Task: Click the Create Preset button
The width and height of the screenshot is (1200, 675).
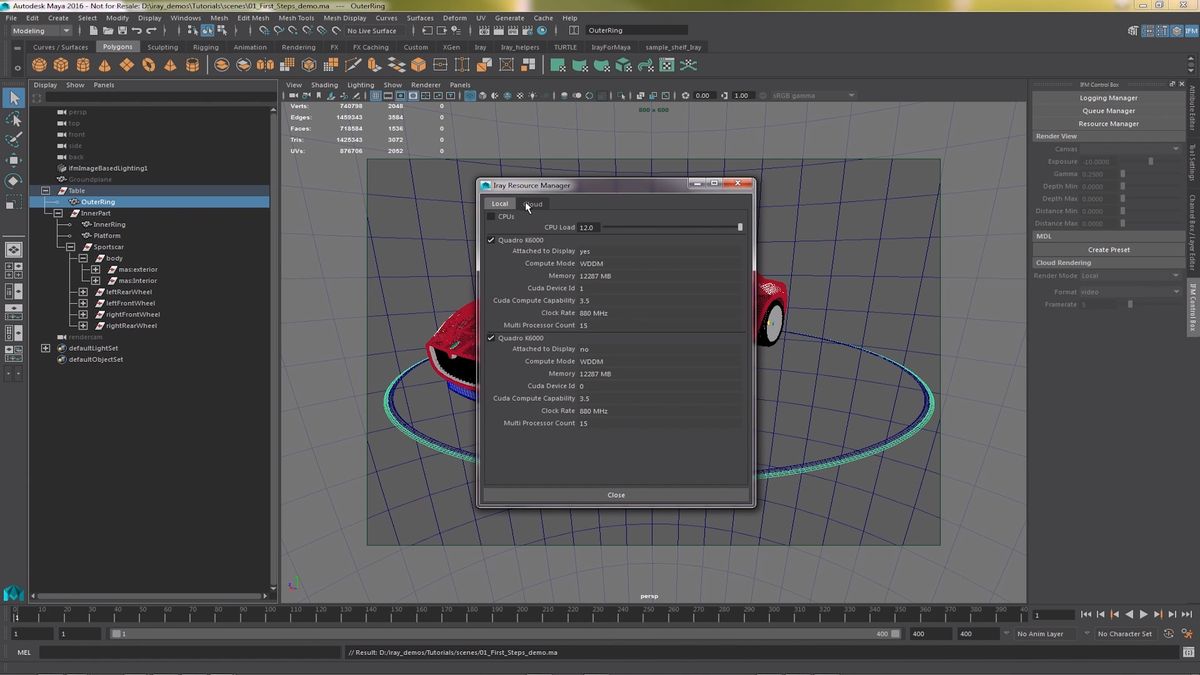Action: (x=1108, y=250)
